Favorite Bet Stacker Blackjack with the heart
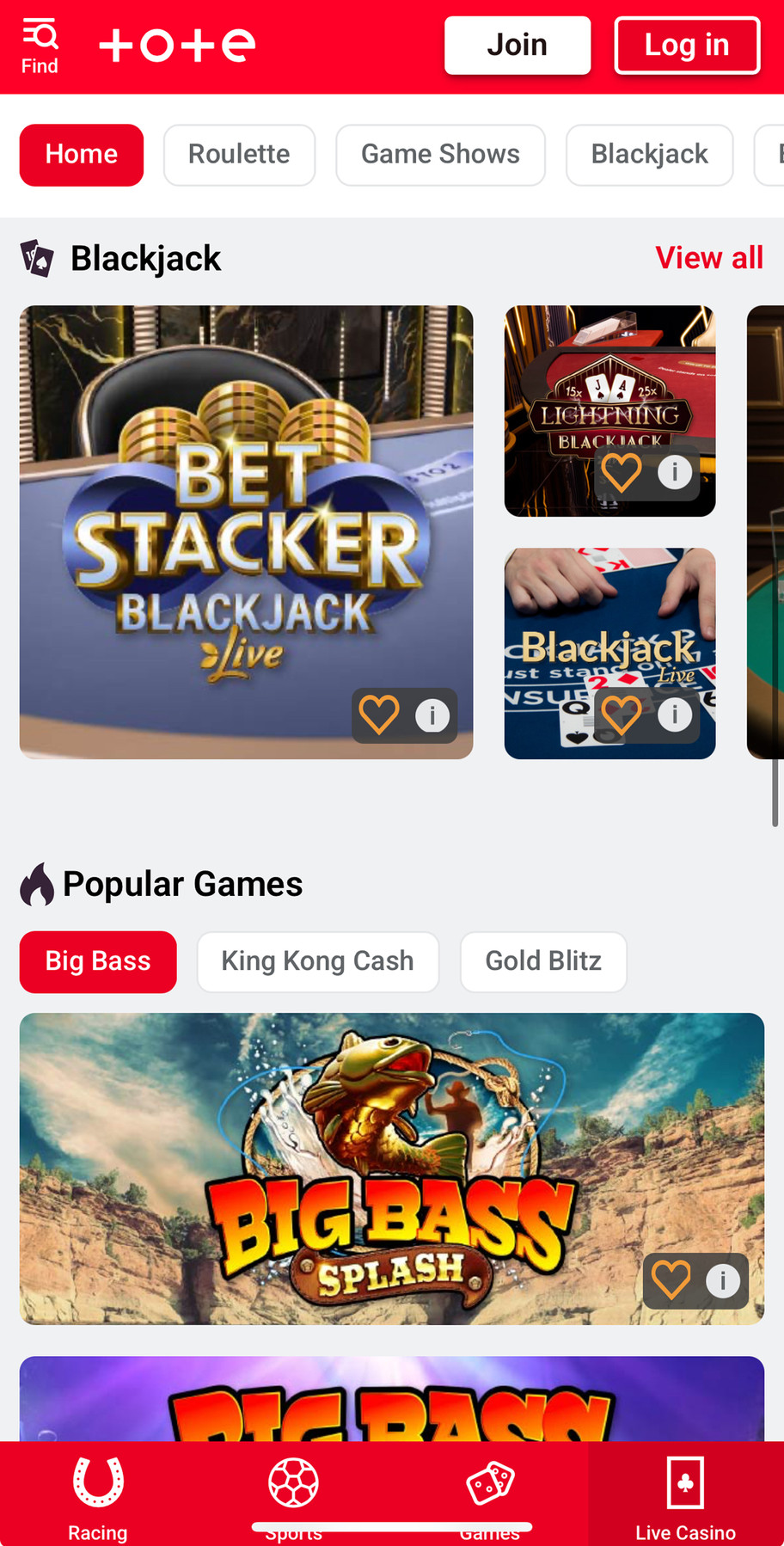Screen dimensions: 784x1546 379,715
